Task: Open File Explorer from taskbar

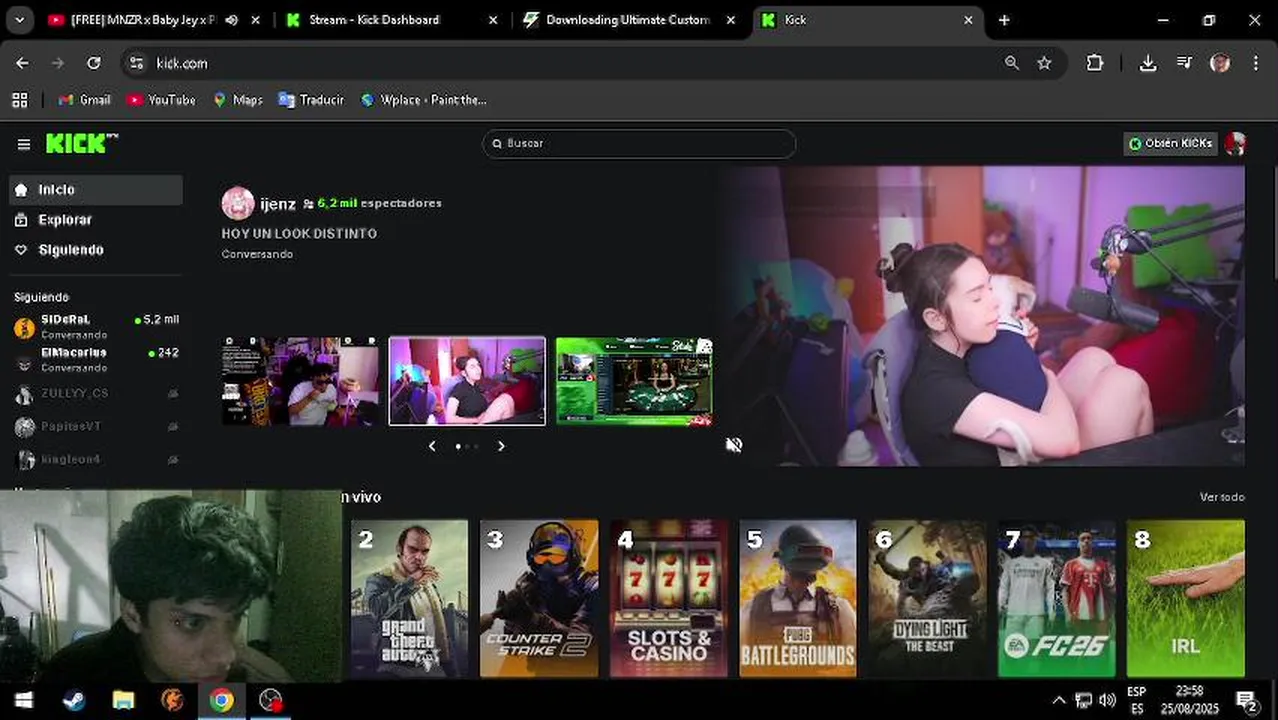Action: pos(123,701)
